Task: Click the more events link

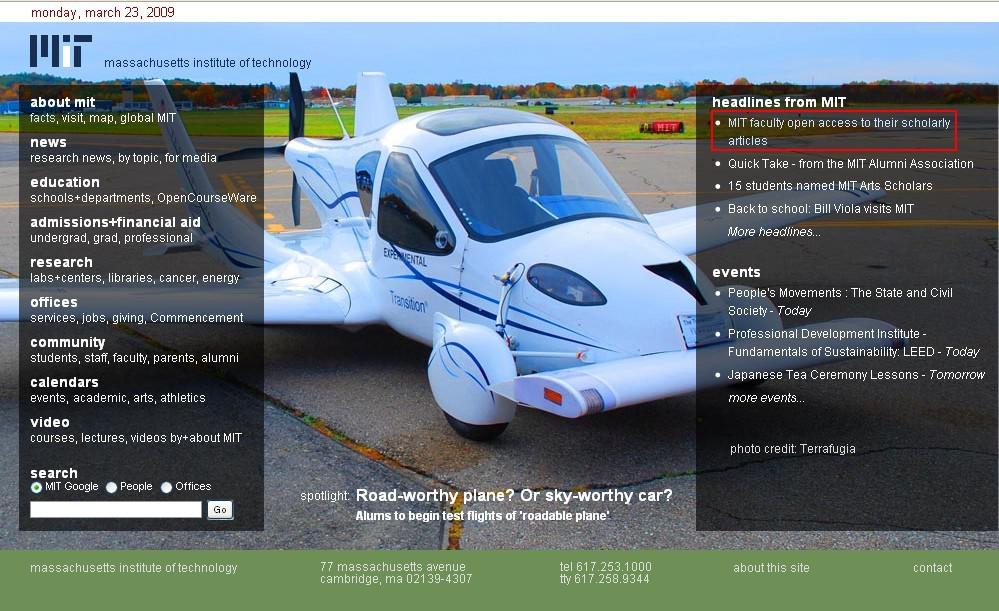Action: click(766, 398)
